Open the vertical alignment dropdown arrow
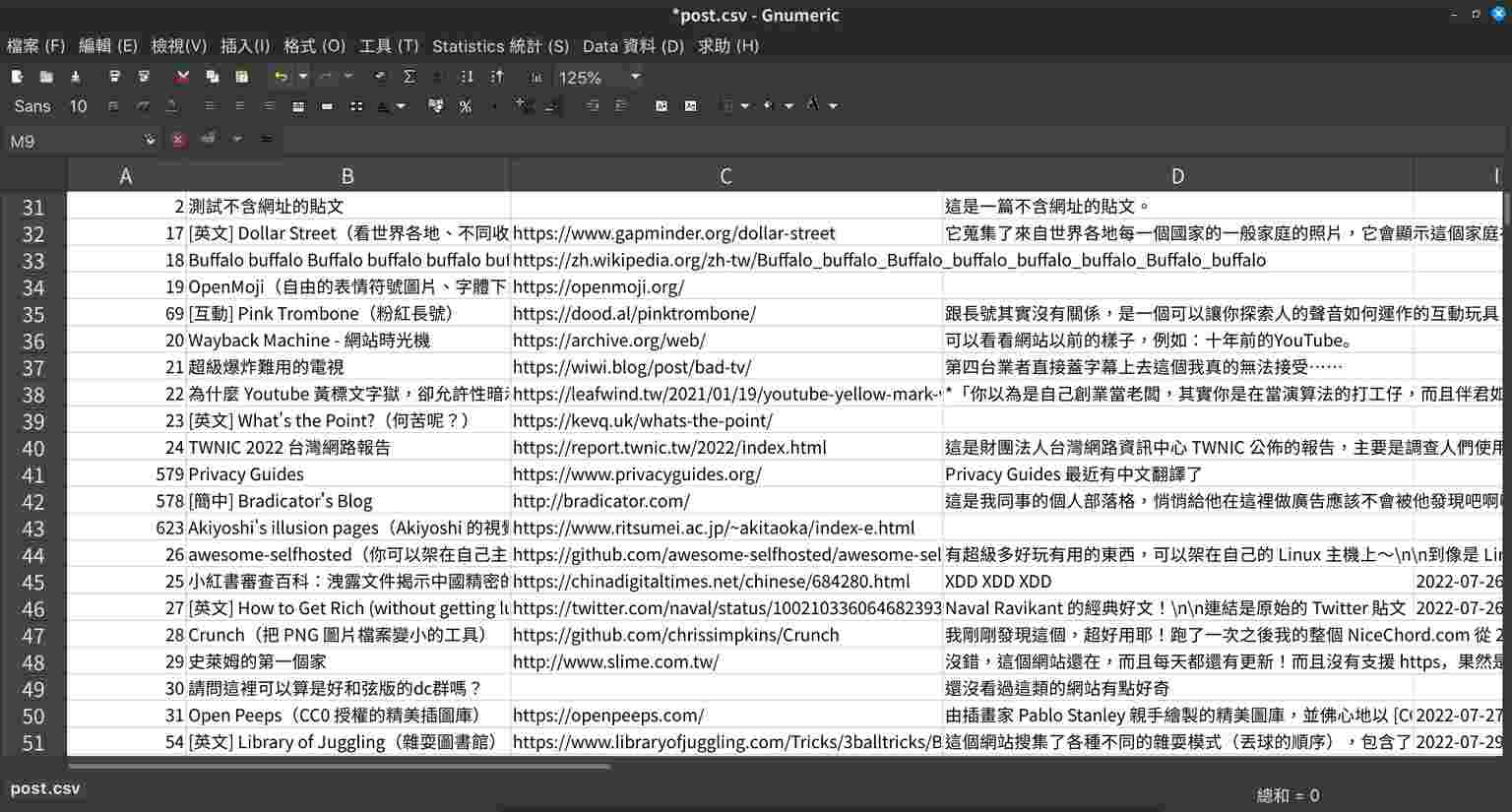1512x812 pixels. point(402,106)
